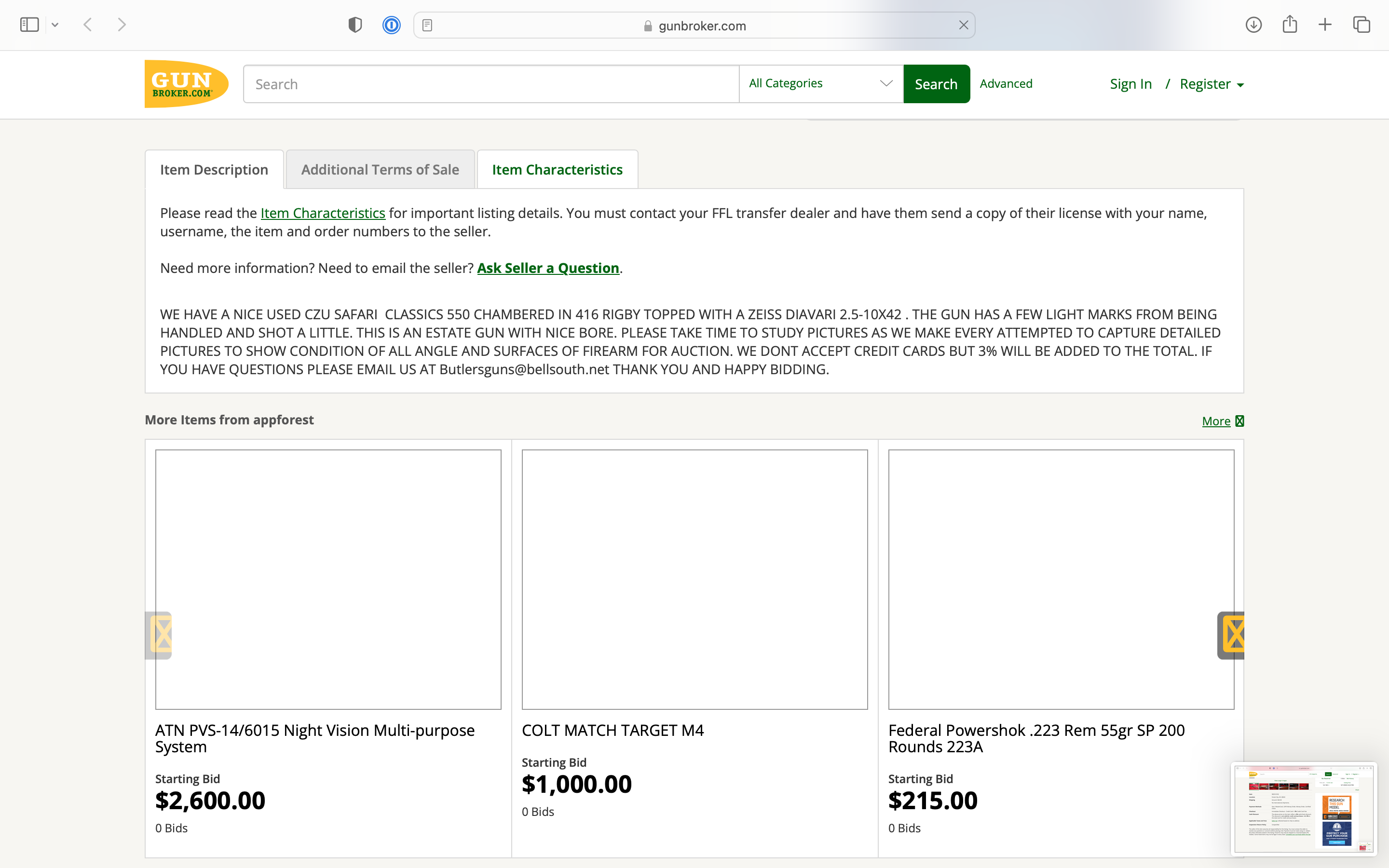Open the screenshot preview thumbnail
The image size is (1389, 868).
point(1304,808)
